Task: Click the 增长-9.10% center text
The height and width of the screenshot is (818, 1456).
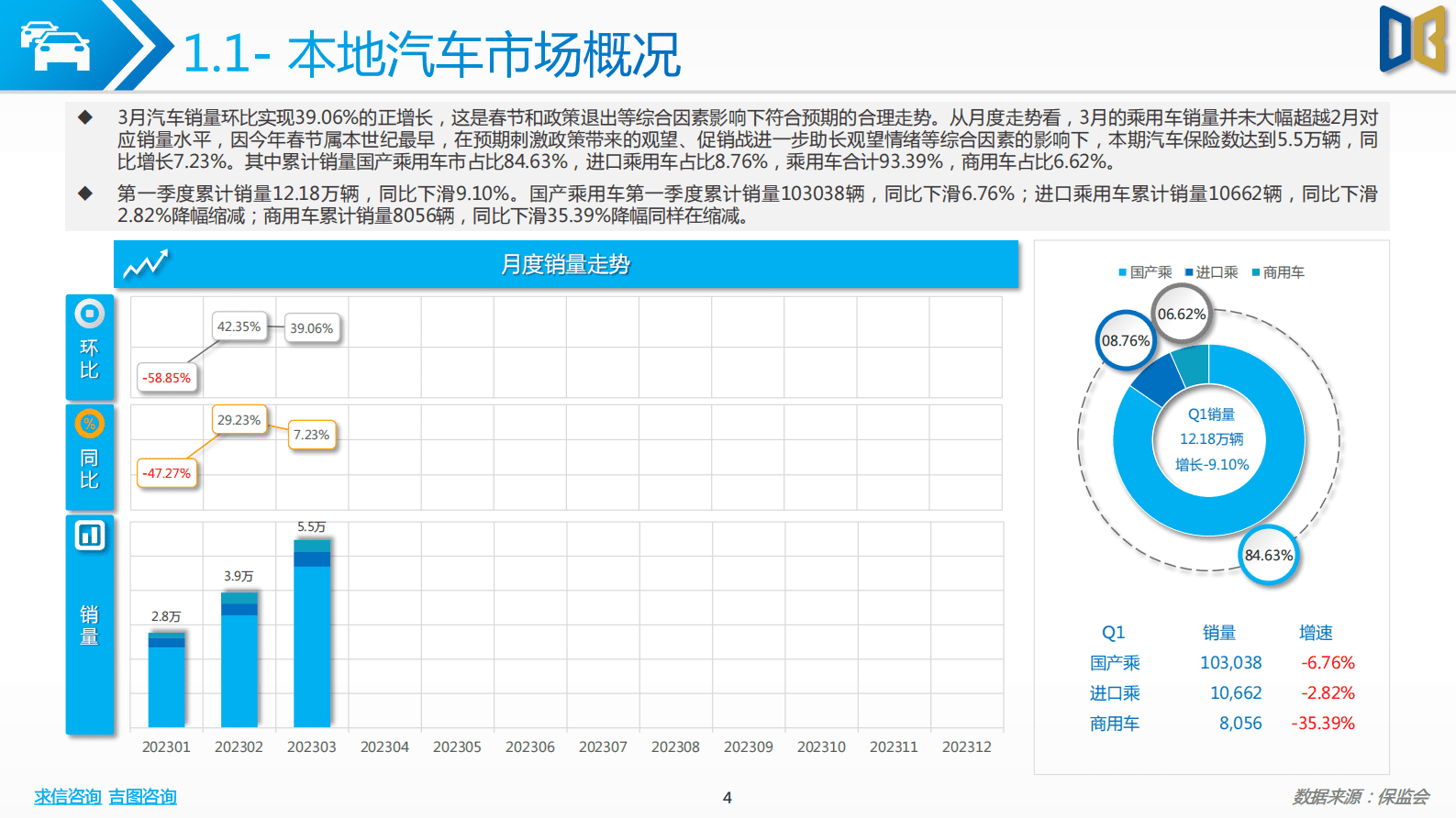Action: click(1212, 465)
